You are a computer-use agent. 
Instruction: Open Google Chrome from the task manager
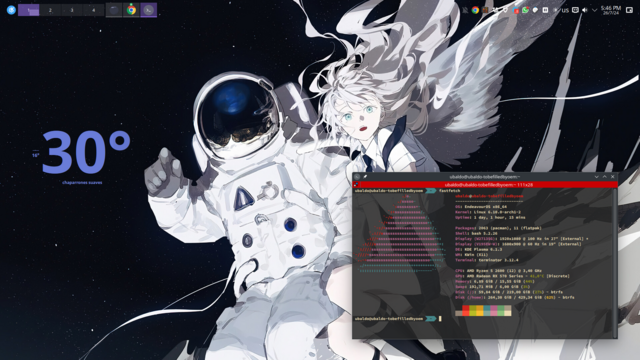(x=131, y=10)
